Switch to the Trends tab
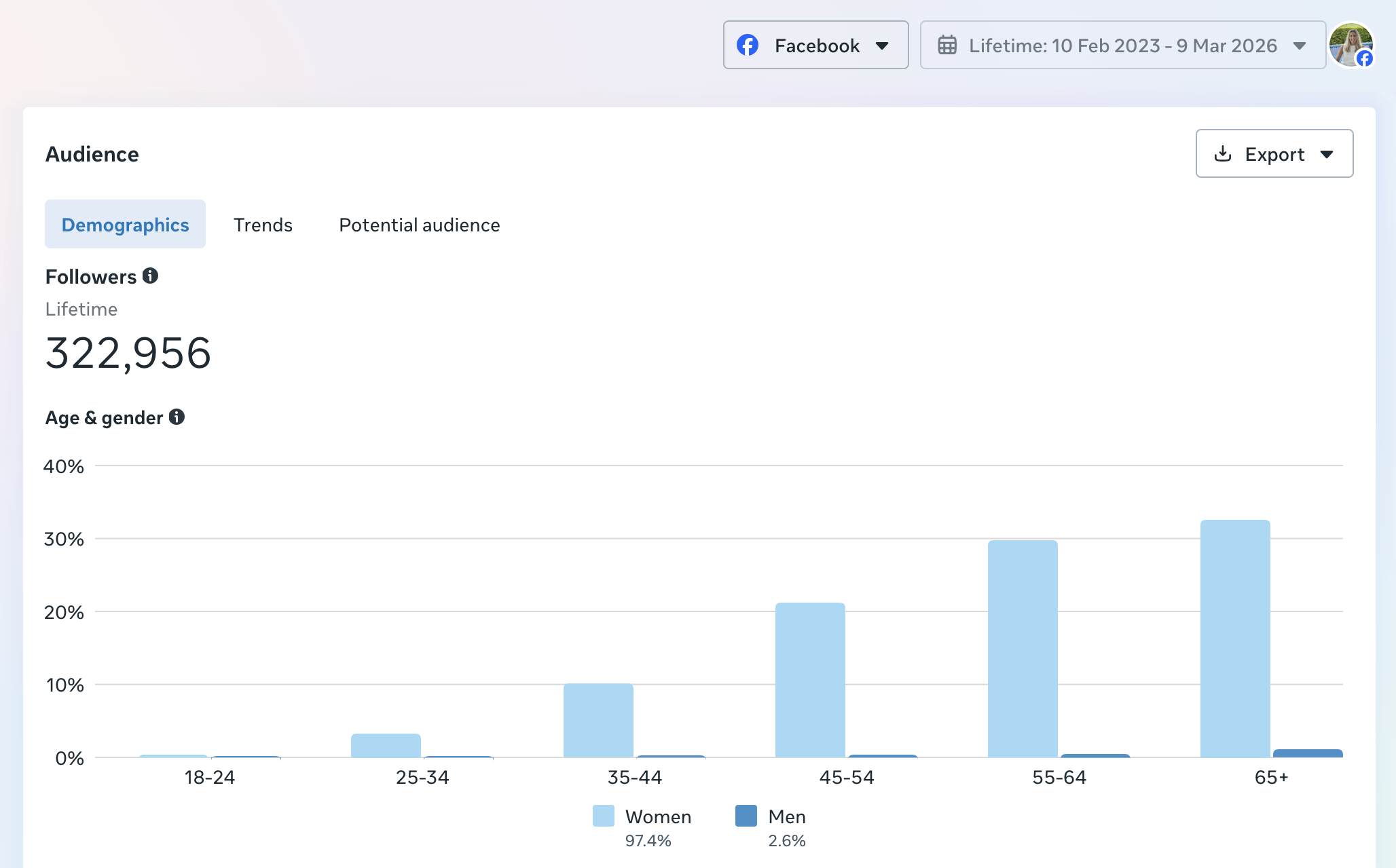The width and height of the screenshot is (1396, 868). click(263, 225)
